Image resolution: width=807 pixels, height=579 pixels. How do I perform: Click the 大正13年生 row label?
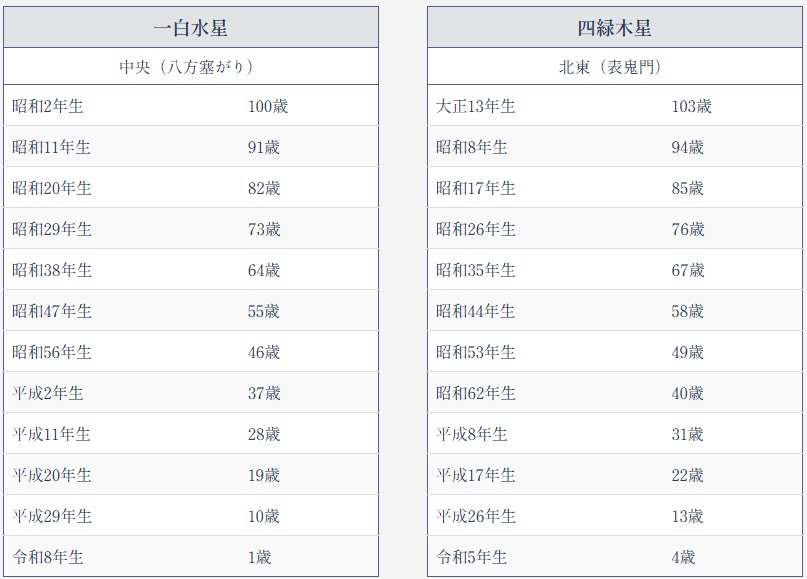pos(476,106)
